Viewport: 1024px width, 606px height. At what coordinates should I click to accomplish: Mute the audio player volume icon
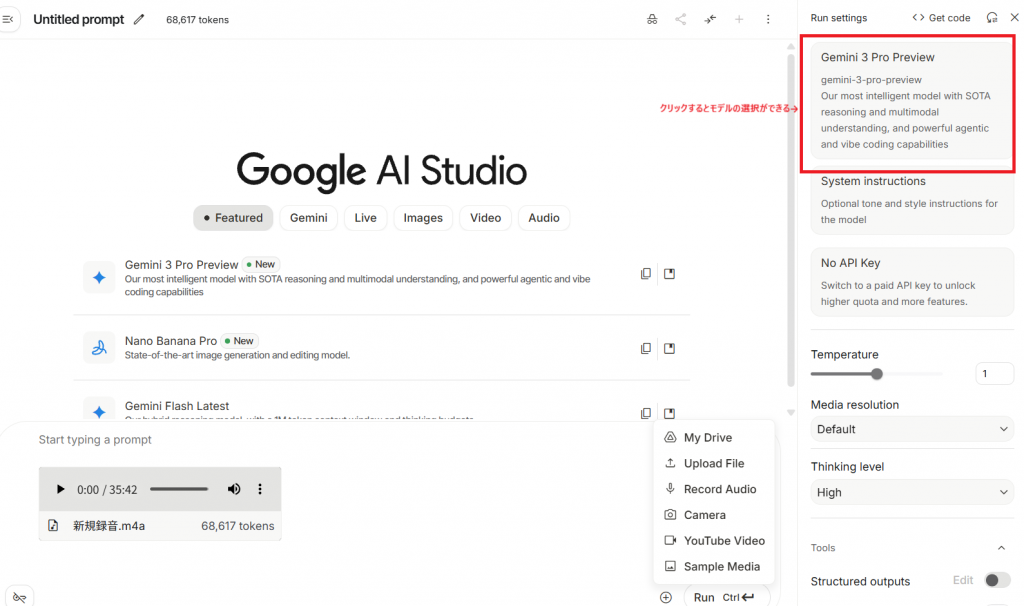[x=234, y=489]
